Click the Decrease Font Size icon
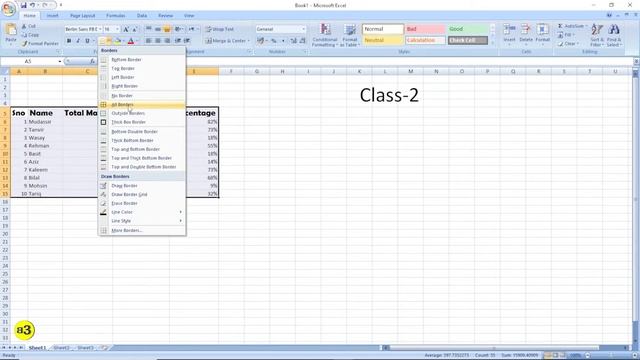This screenshot has height=360, width=640. pyautogui.click(x=134, y=29)
